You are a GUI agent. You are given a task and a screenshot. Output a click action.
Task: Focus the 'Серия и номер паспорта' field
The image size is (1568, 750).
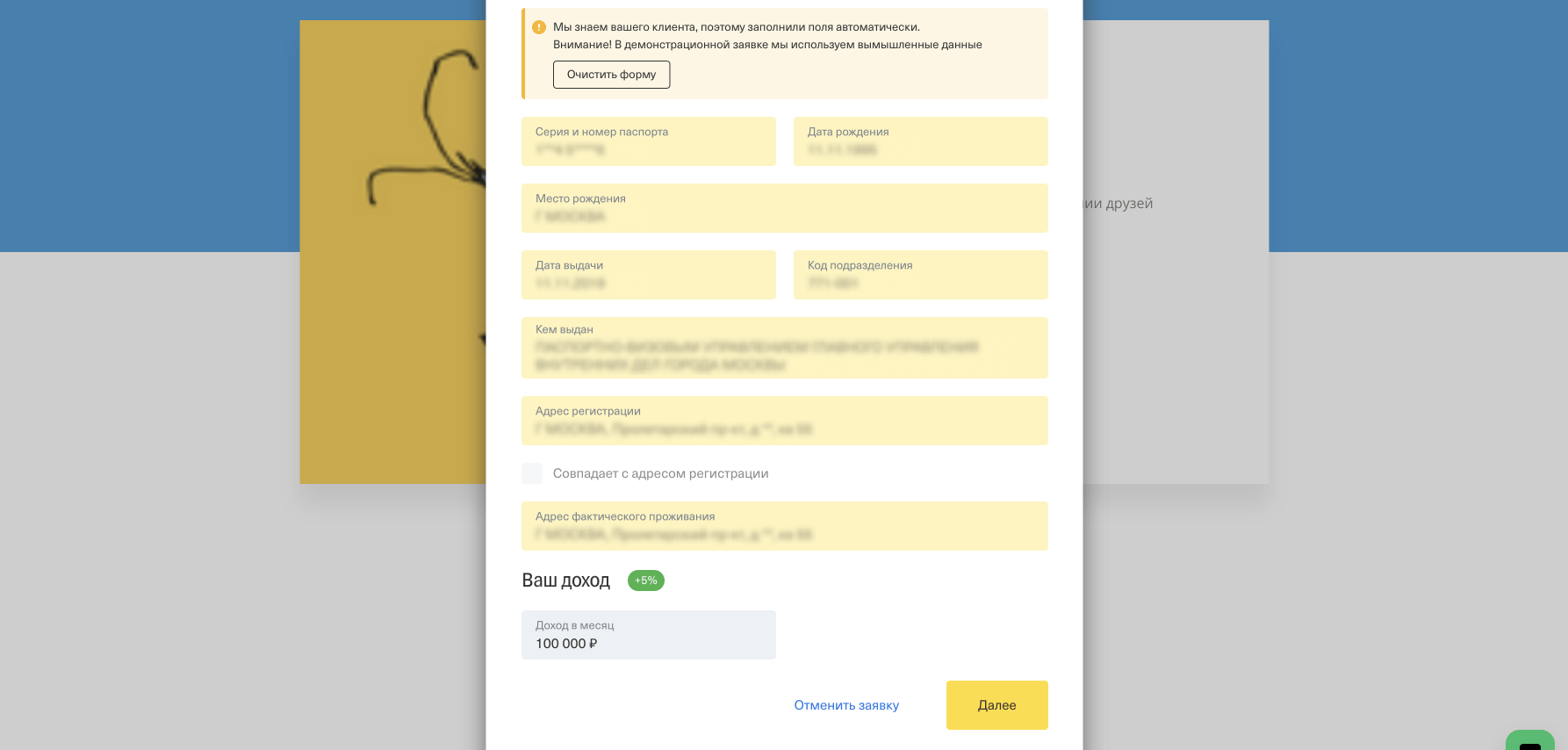point(649,141)
